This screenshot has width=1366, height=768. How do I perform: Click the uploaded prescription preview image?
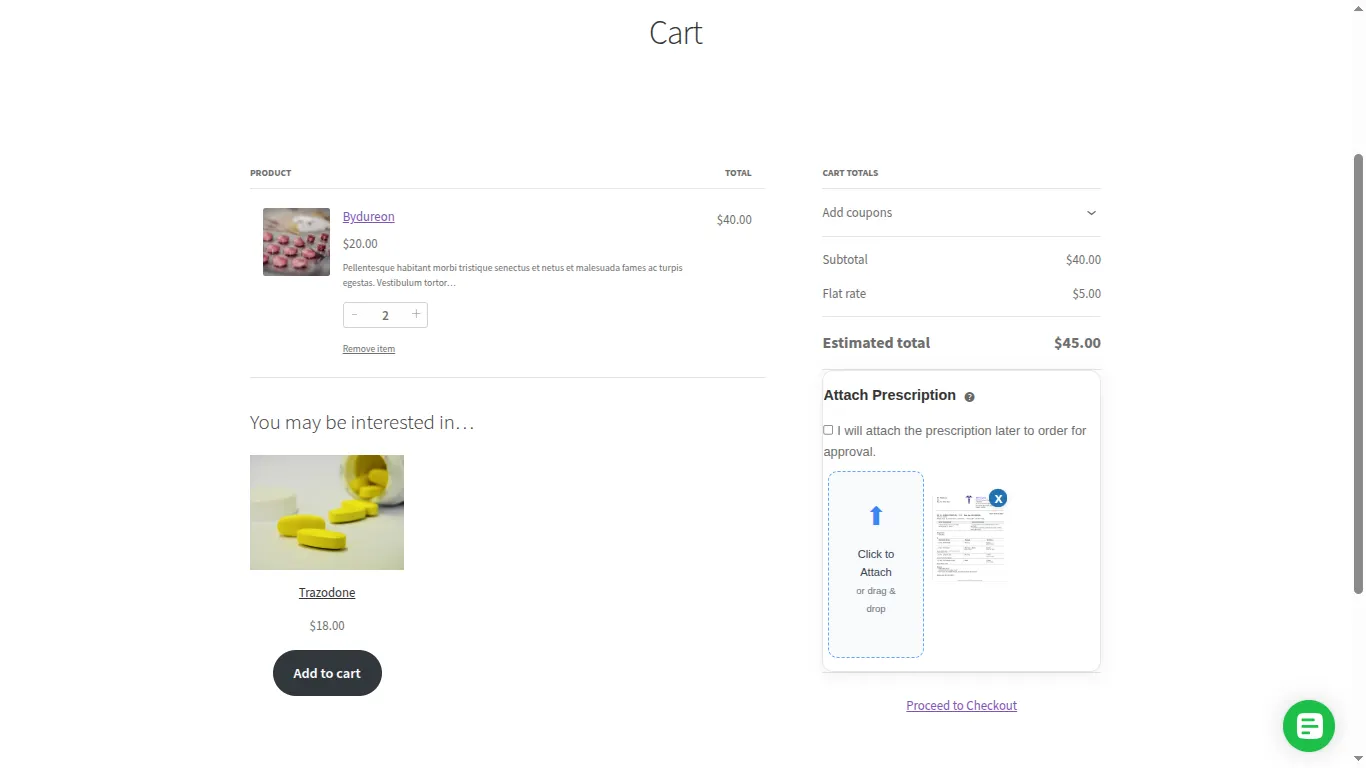point(968,535)
